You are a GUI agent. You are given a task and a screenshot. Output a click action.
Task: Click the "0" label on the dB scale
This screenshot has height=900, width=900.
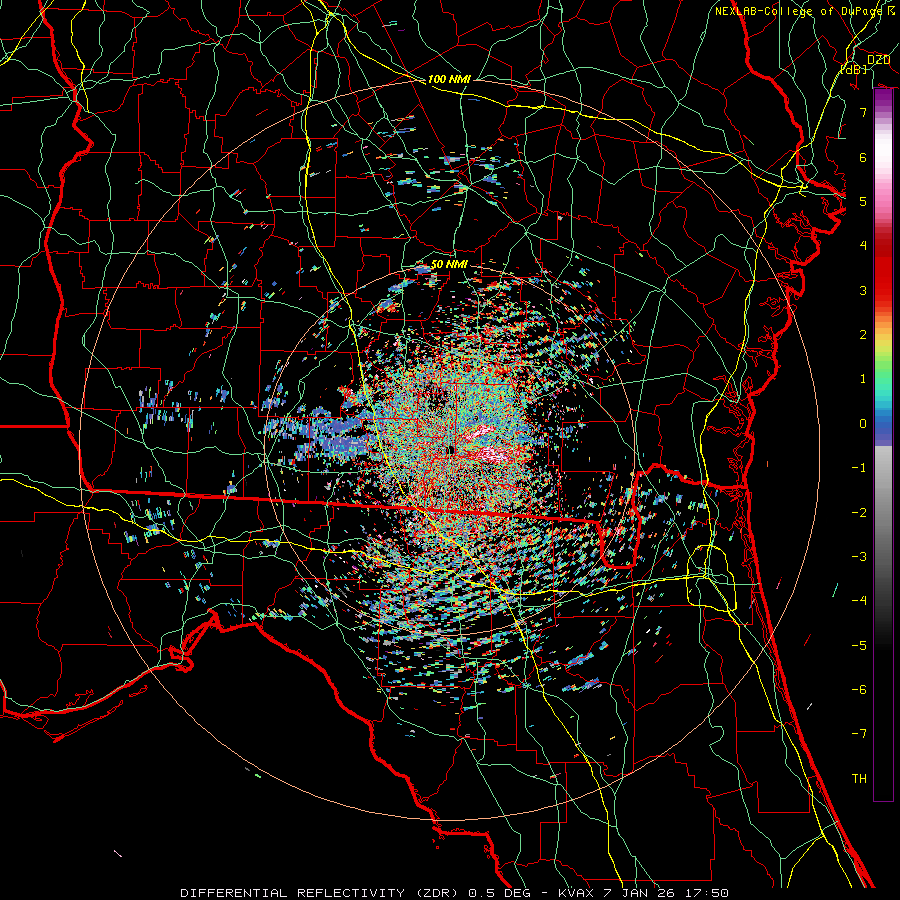[863, 424]
